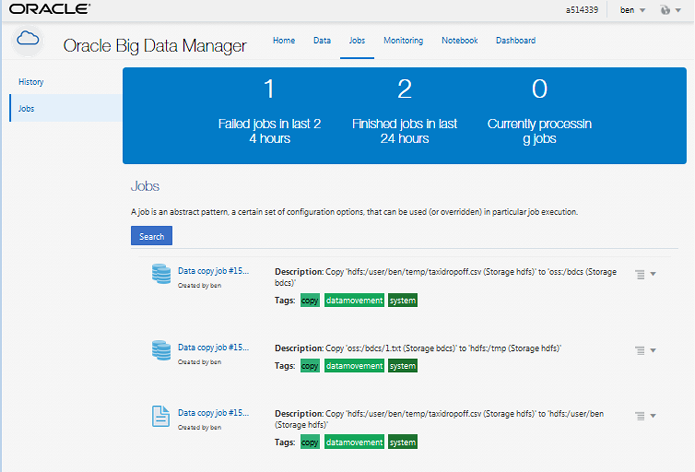
Task: Go to the Home tab
Action: [284, 40]
